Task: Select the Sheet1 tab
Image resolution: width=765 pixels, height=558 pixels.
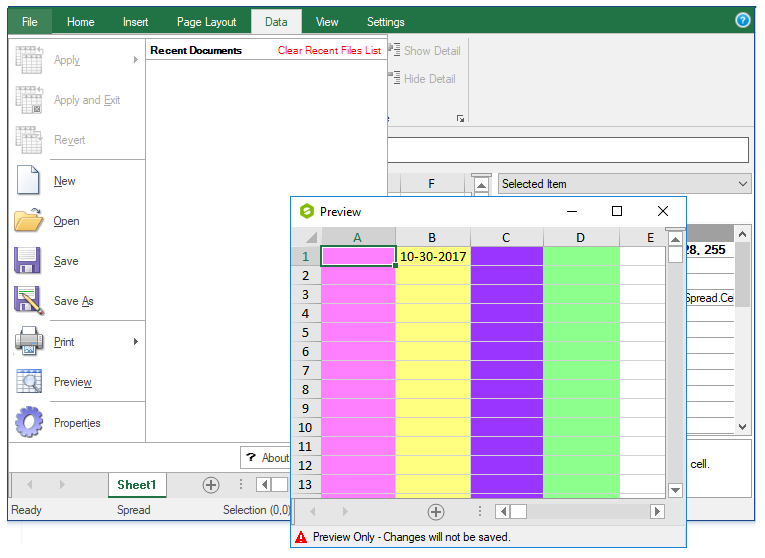Action: point(137,485)
